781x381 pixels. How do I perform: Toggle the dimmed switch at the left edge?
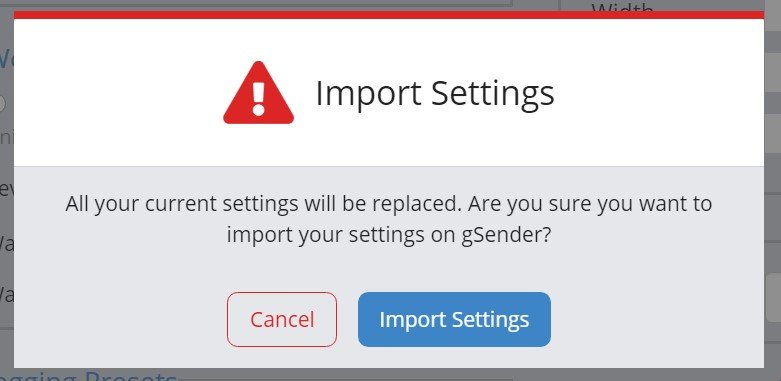2,104
